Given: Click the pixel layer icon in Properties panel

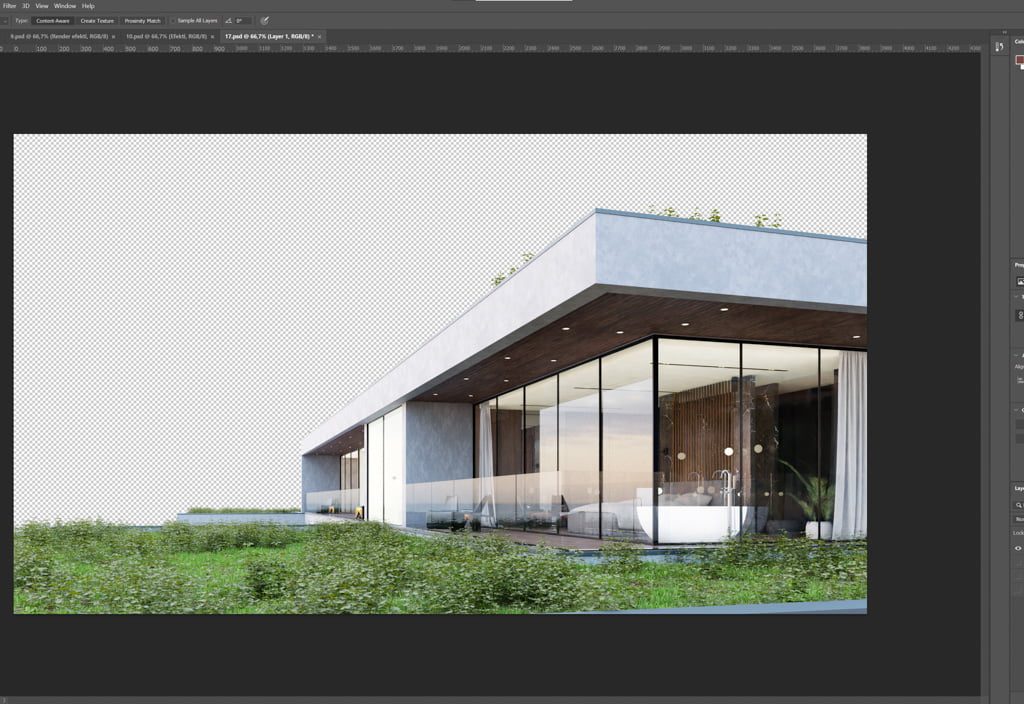Looking at the screenshot, I should [x=1019, y=281].
